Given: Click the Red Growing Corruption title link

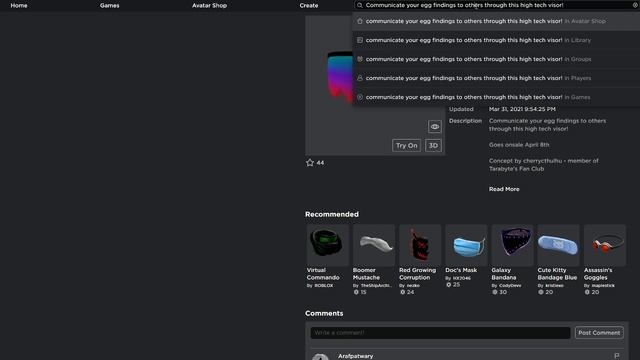Looking at the screenshot, I should [x=418, y=274].
